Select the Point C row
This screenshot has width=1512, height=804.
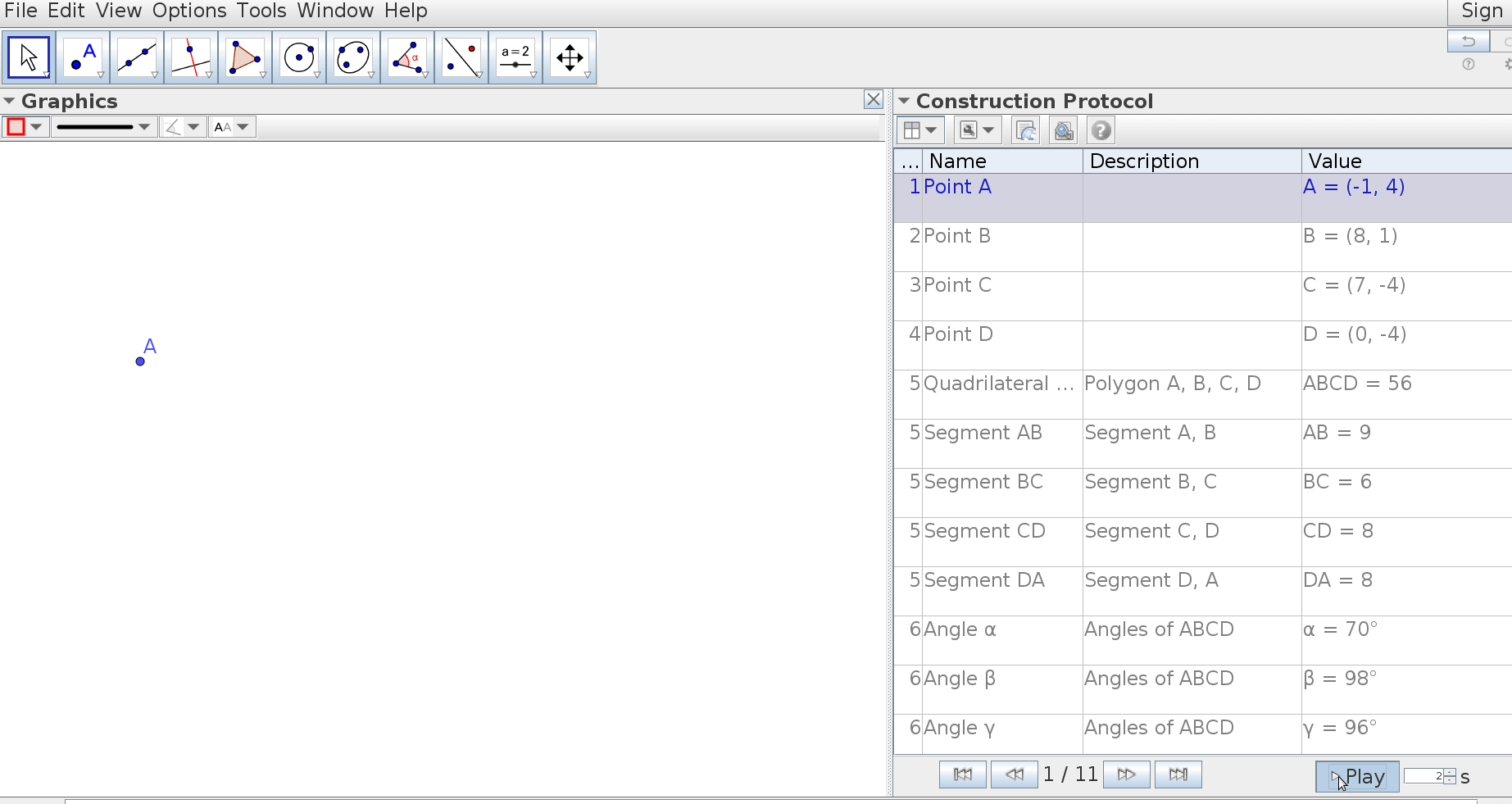[x=1203, y=296]
